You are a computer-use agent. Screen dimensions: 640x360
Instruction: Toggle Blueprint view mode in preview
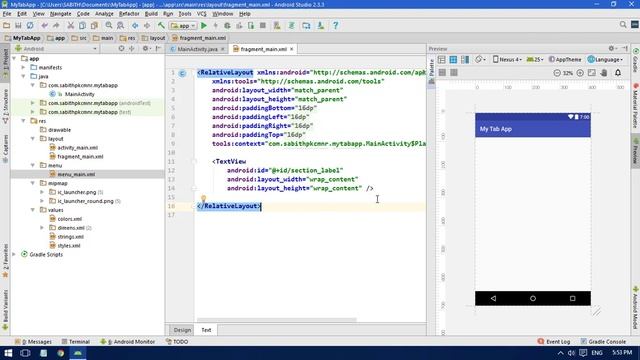pos(453,60)
